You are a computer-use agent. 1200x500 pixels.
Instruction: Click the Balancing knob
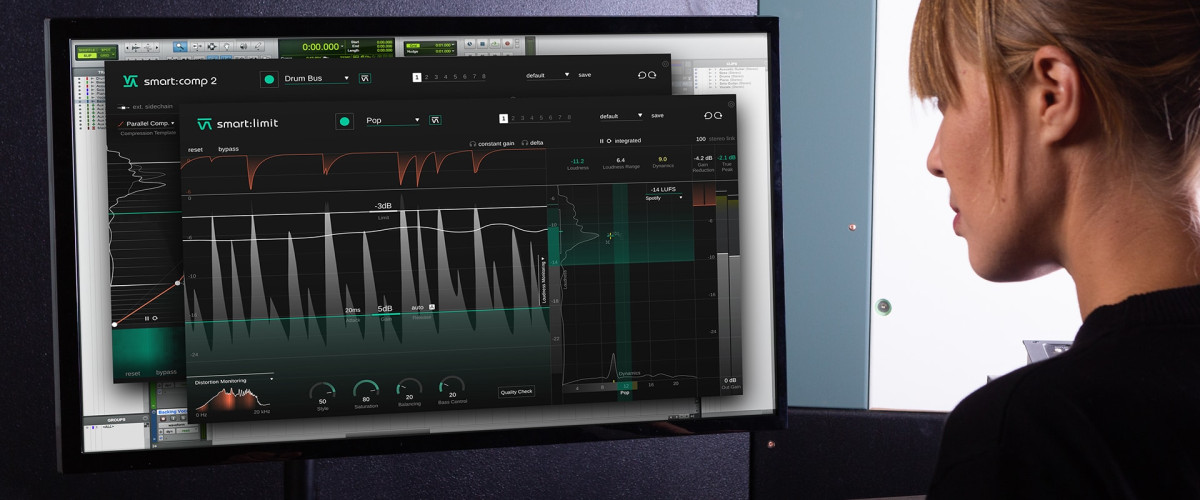click(x=409, y=388)
